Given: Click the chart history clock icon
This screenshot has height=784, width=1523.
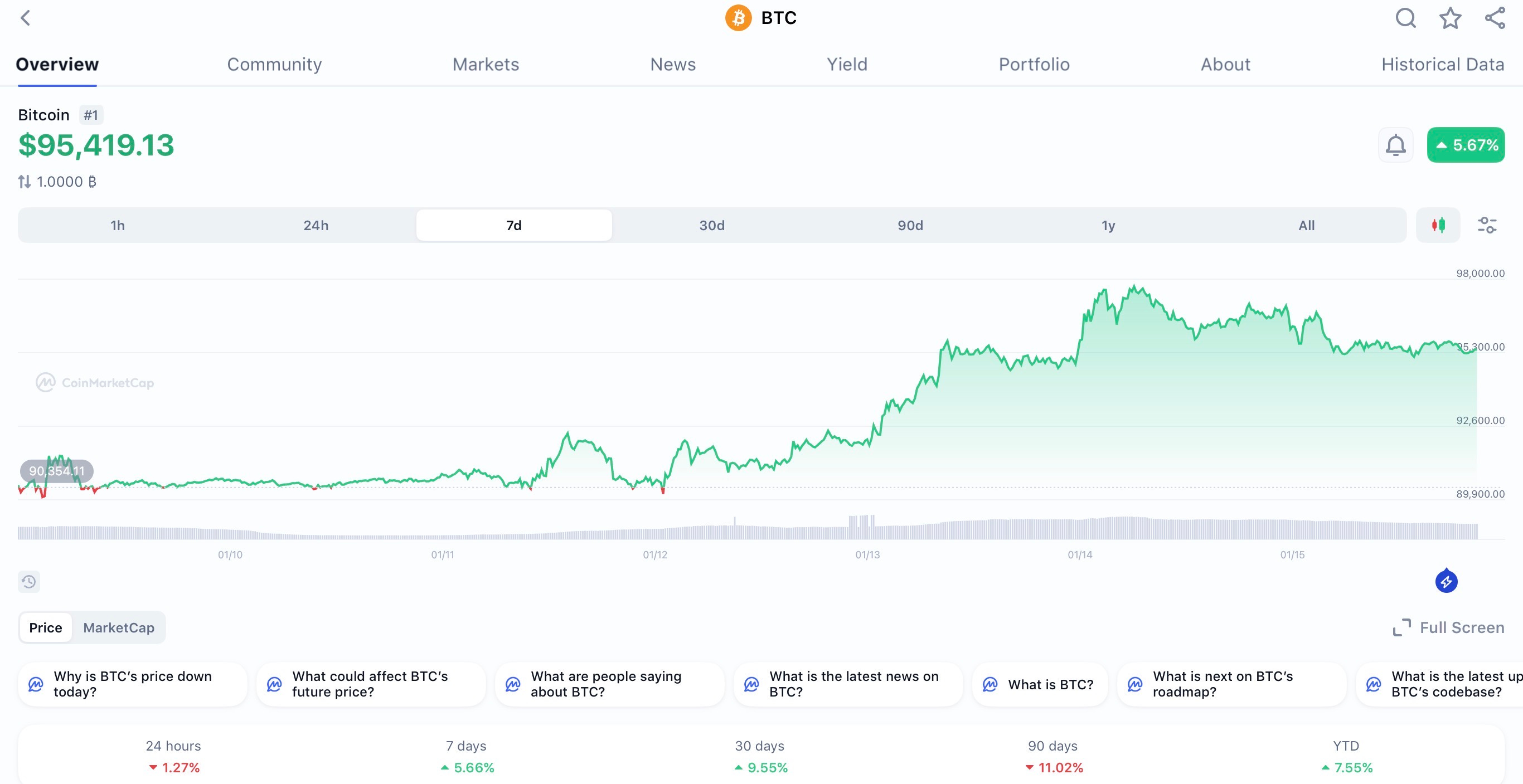Looking at the screenshot, I should pos(29,581).
